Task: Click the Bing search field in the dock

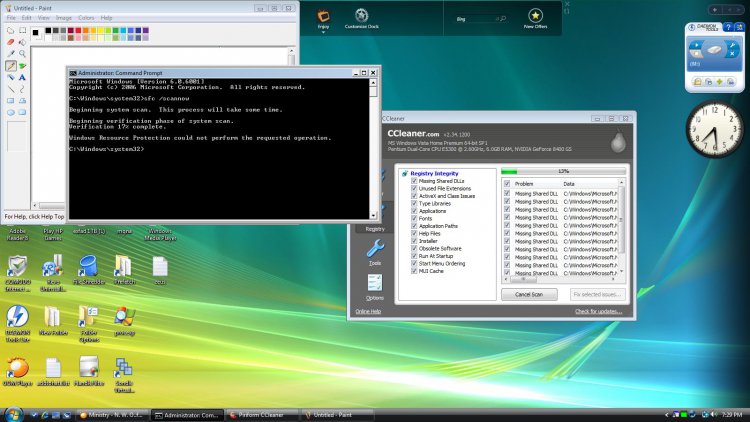Action: 480,19
